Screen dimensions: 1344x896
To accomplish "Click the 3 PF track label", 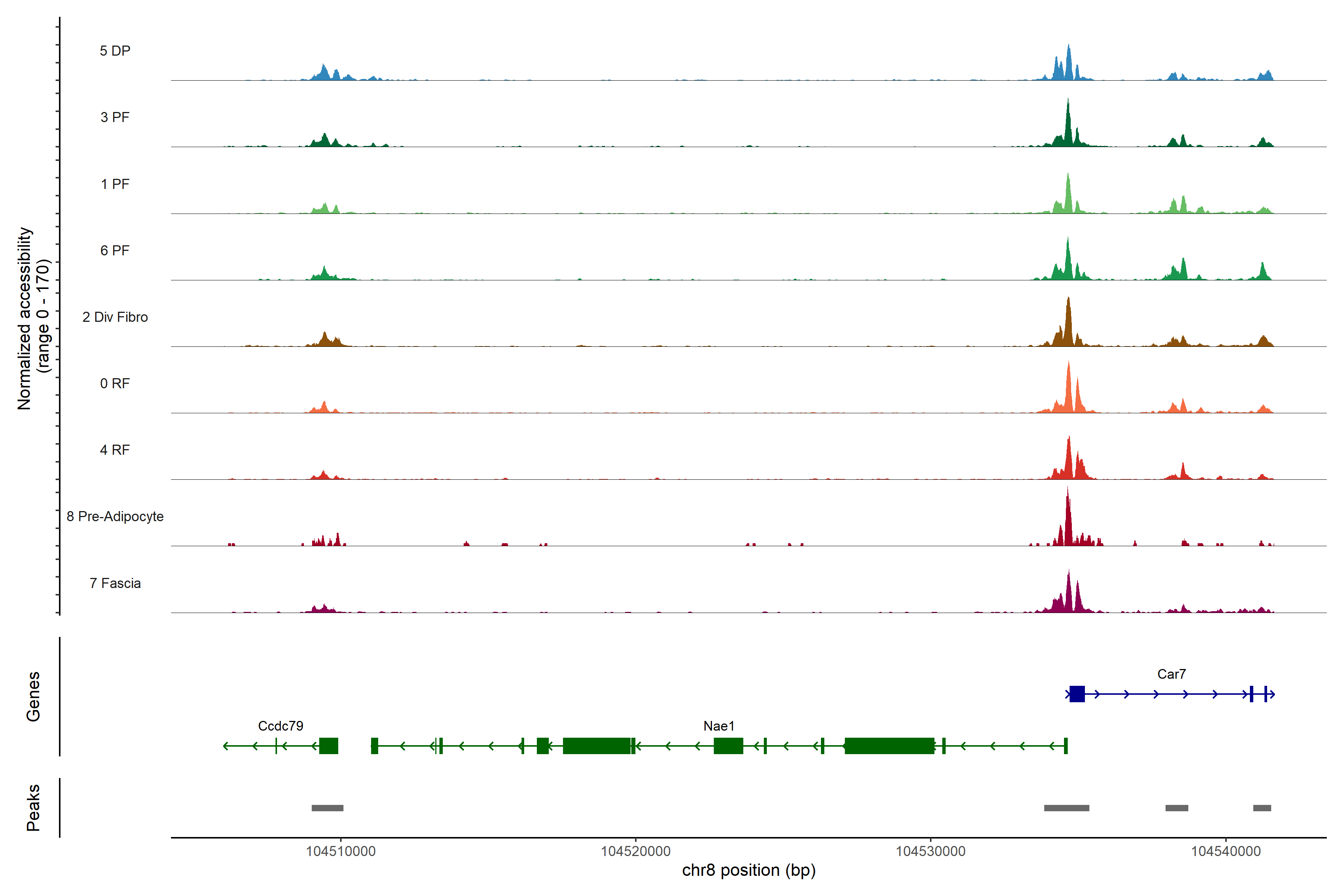I will point(115,117).
